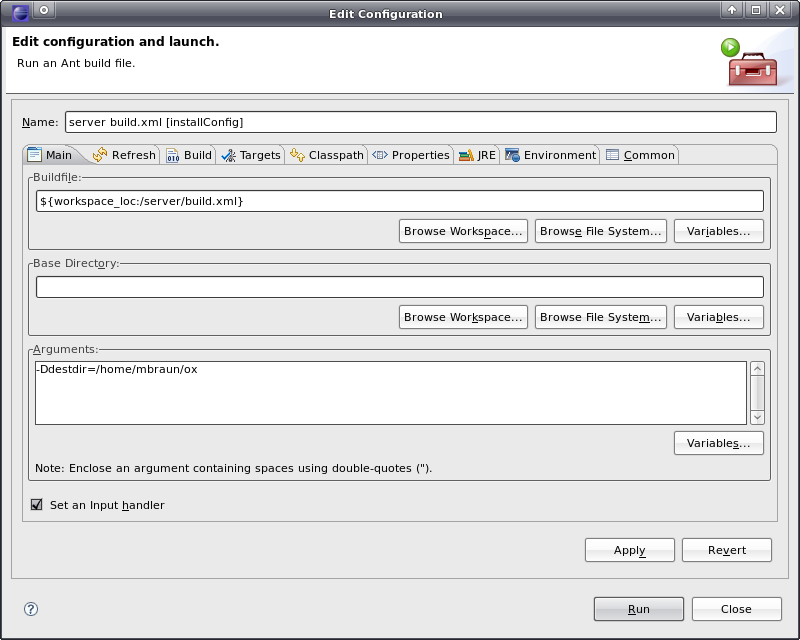Click the Apply button
The width and height of the screenshot is (800, 640).
point(629,550)
